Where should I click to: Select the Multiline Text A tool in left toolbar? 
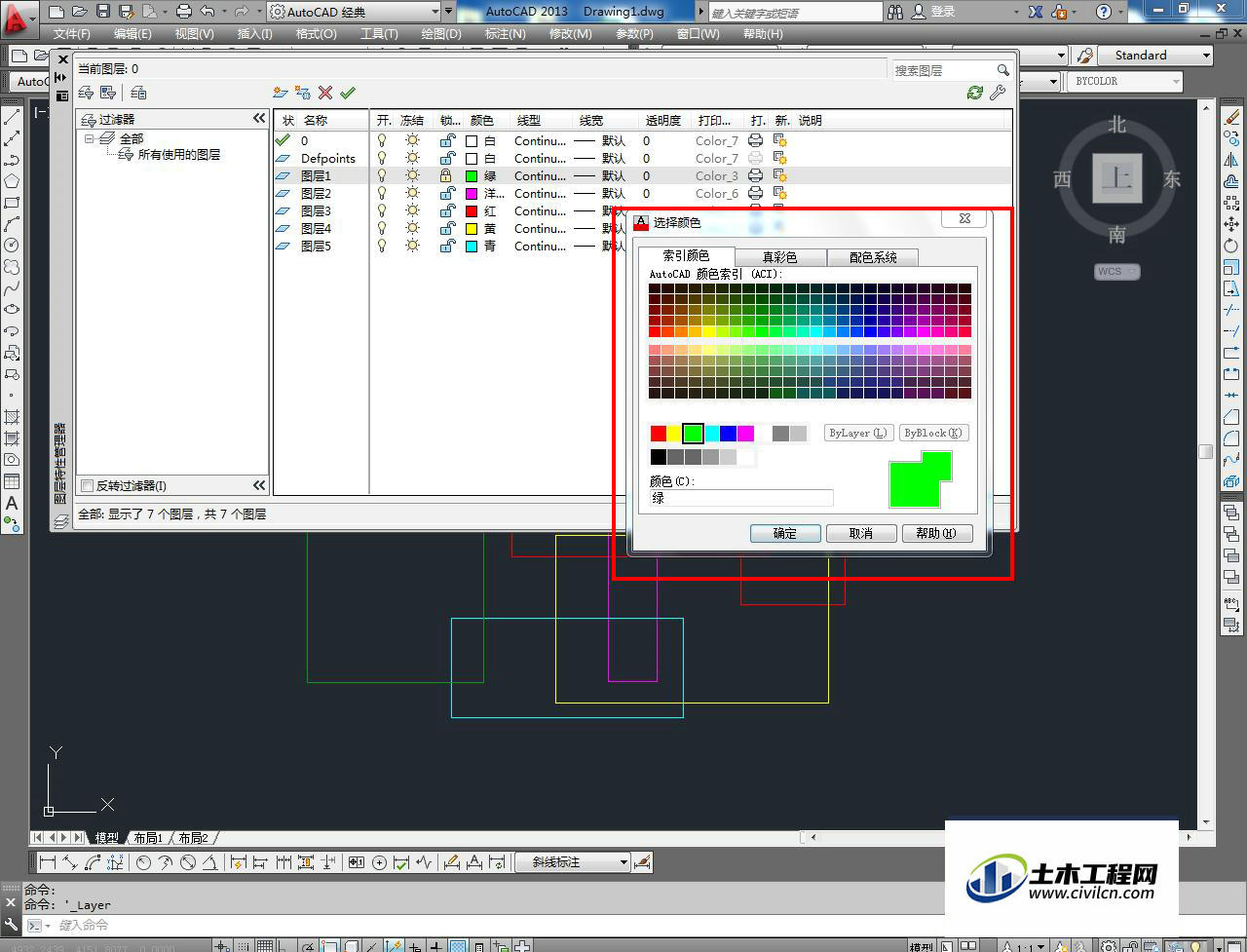point(12,504)
